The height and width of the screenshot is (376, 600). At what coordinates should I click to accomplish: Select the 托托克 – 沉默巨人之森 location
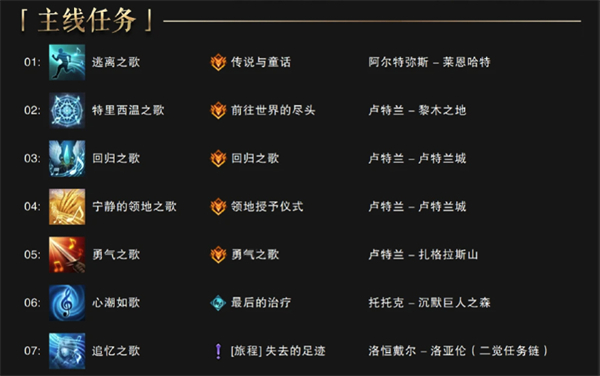[429, 303]
